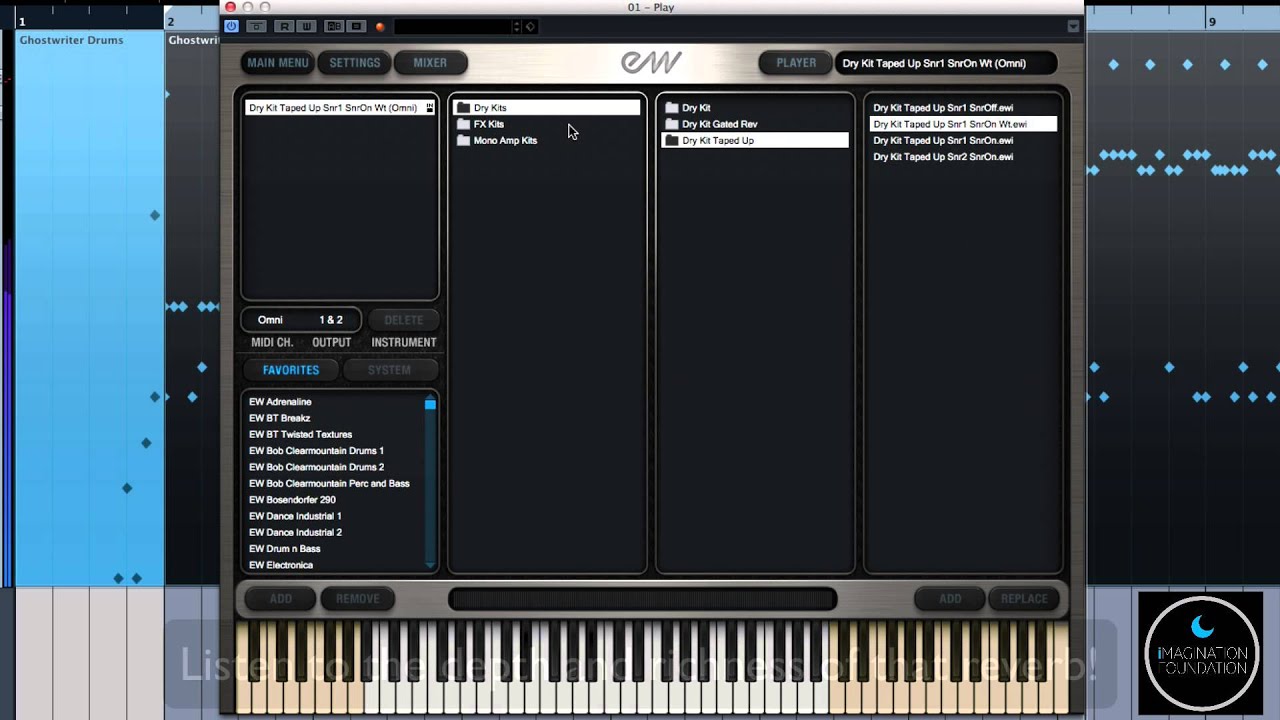The image size is (1280, 720).
Task: Open the preset management diamond icon
Action: [530, 27]
